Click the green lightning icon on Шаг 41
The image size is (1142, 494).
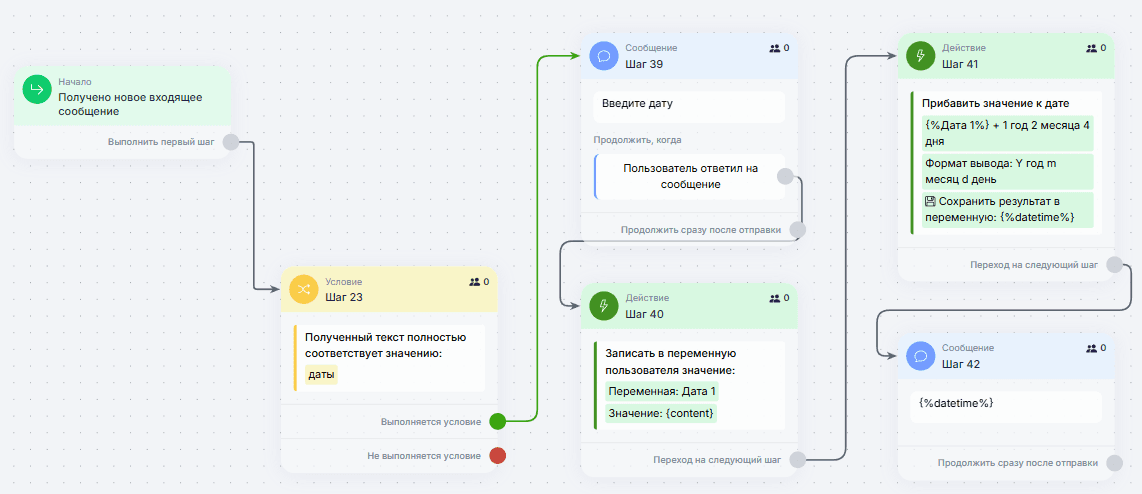point(921,55)
